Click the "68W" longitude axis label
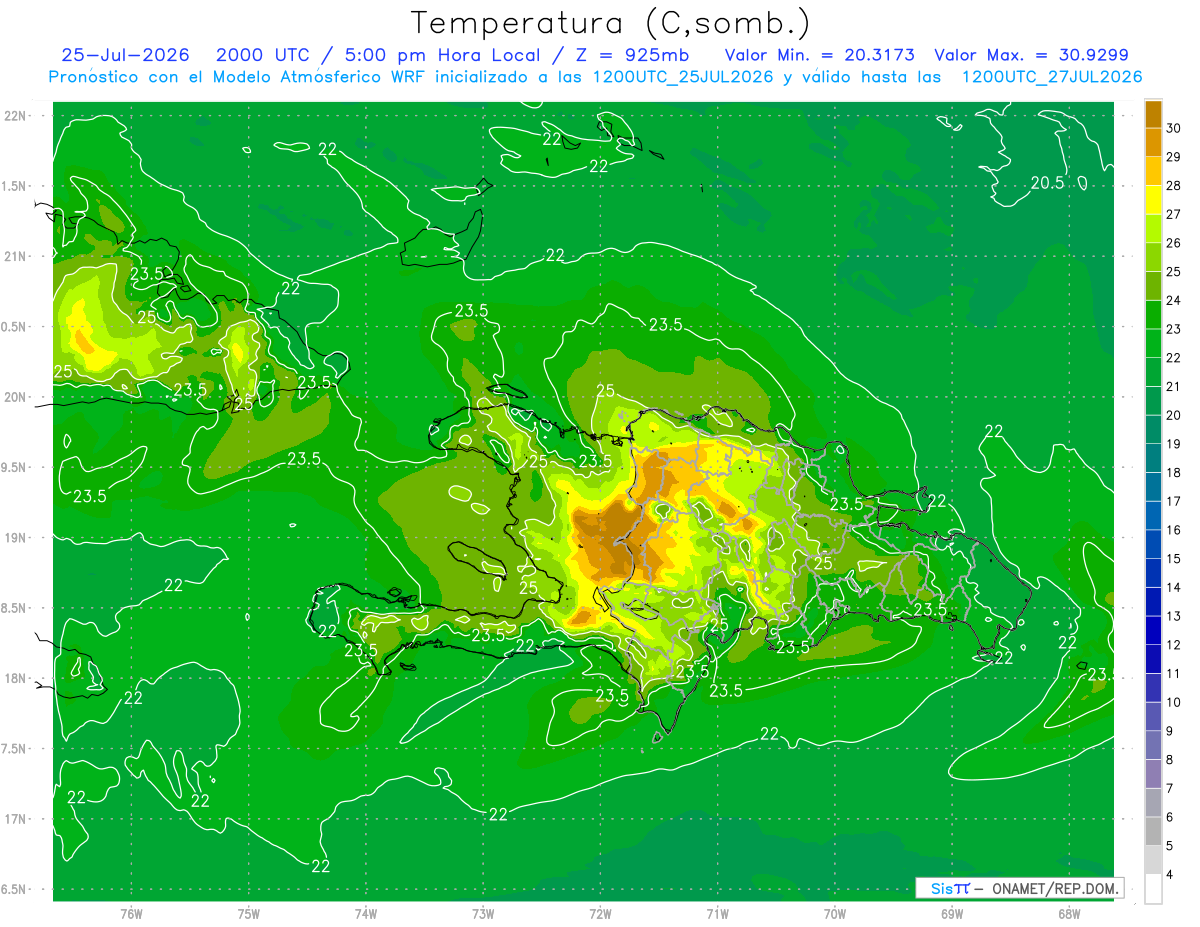This screenshot has height=927, width=1200. [1069, 914]
